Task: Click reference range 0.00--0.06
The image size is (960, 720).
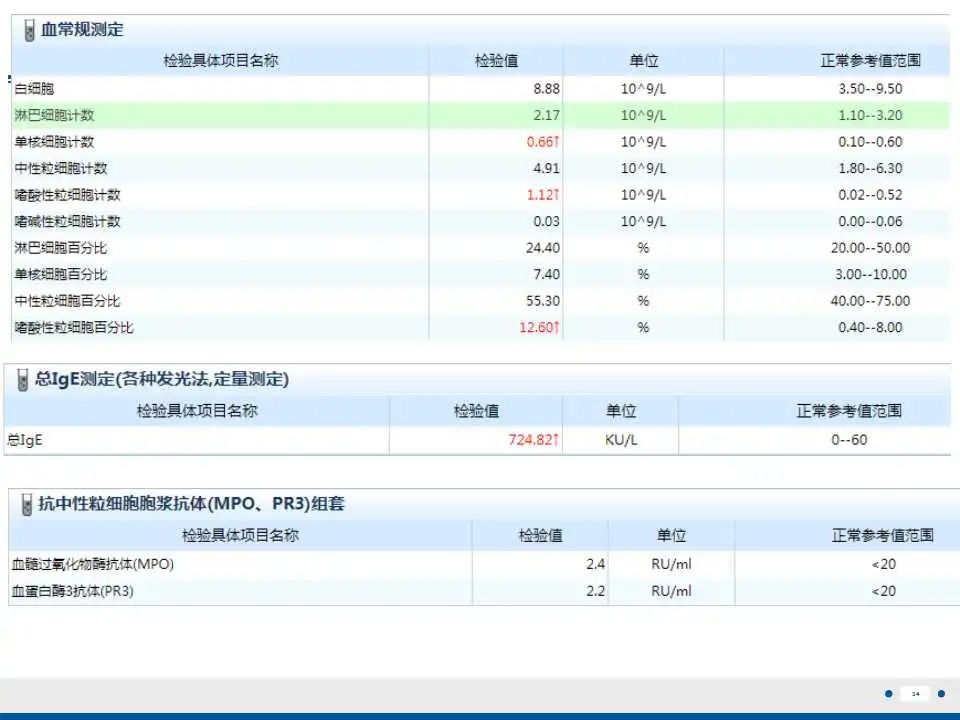Action: click(870, 222)
